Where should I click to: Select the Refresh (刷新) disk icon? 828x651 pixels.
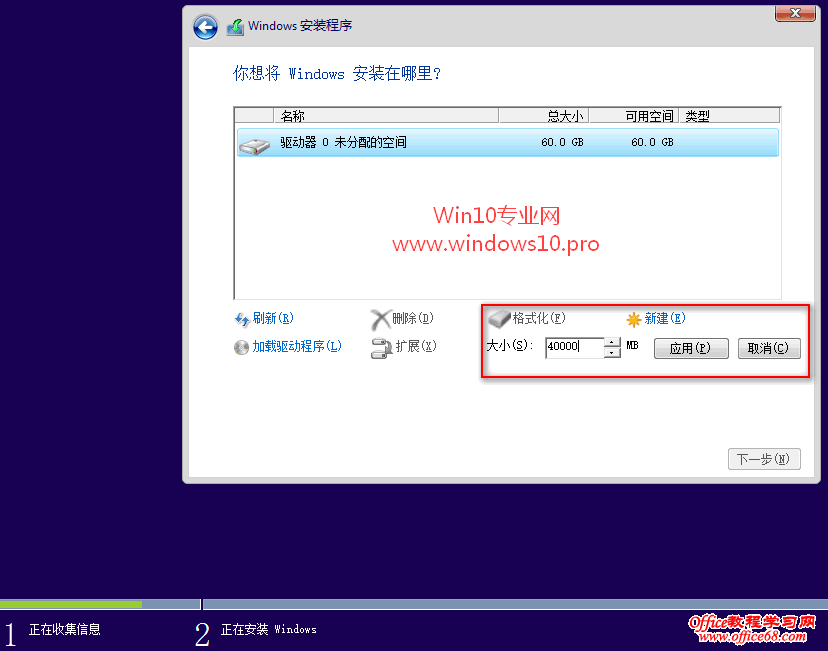coord(243,318)
